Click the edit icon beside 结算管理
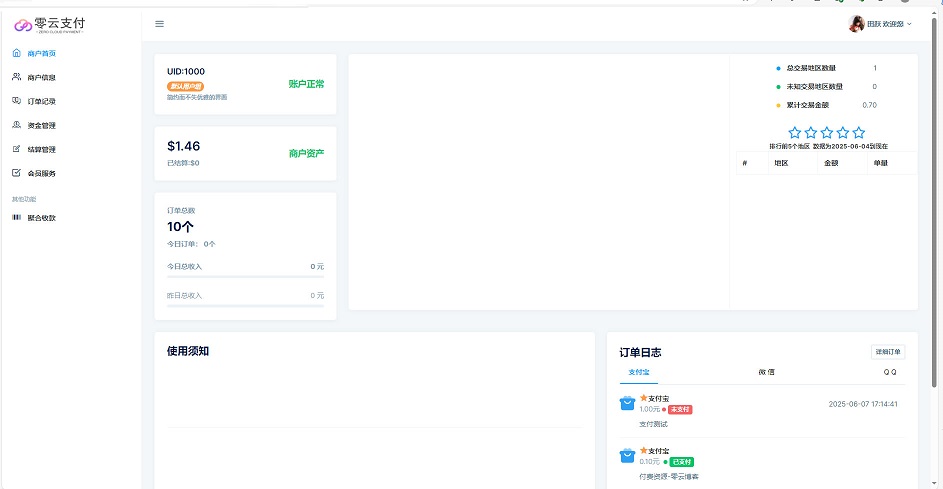 16,149
